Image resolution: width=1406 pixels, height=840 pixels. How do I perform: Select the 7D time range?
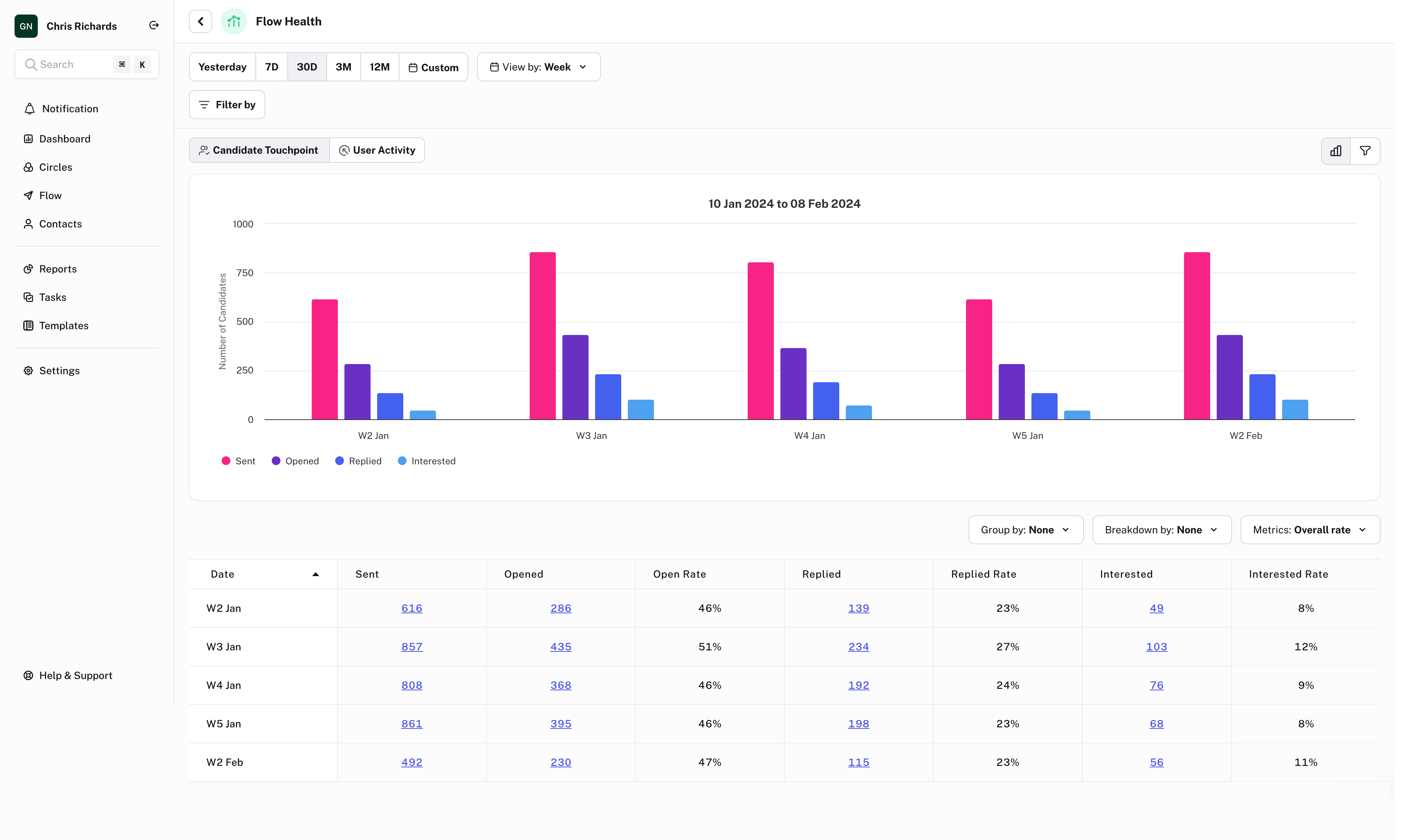272,67
